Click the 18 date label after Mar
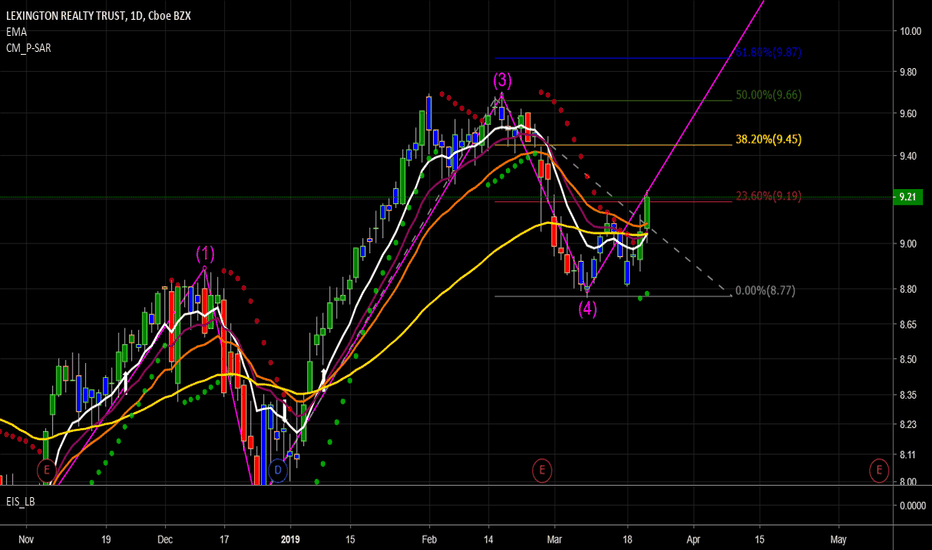 pyautogui.click(x=627, y=540)
